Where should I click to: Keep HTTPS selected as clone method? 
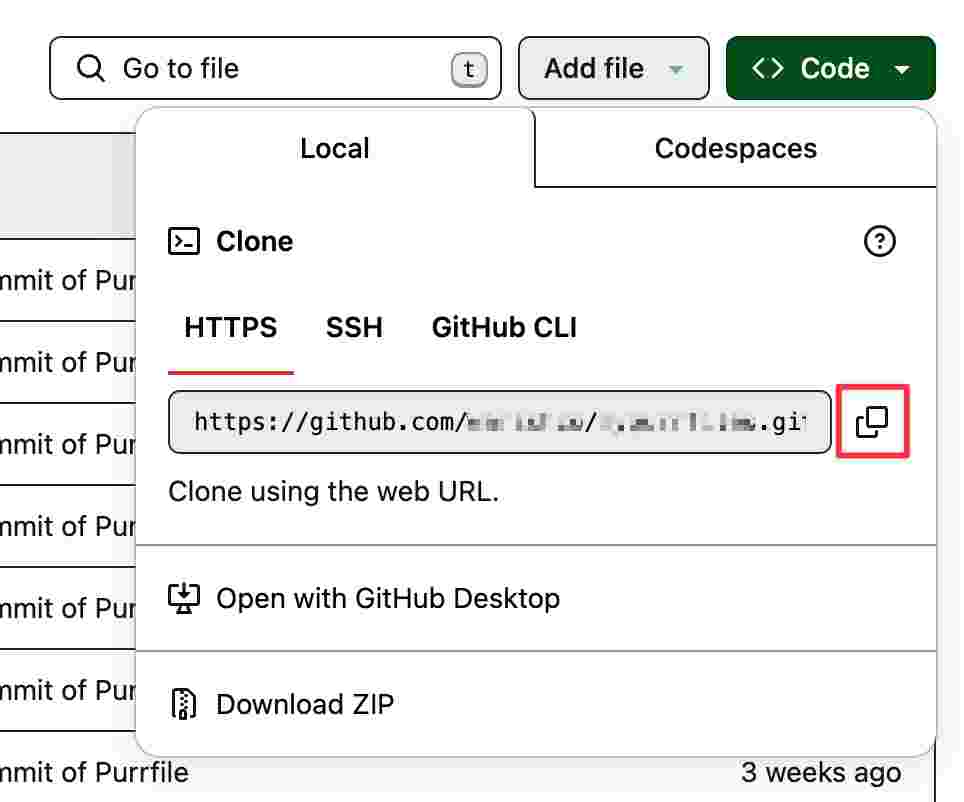point(231,327)
